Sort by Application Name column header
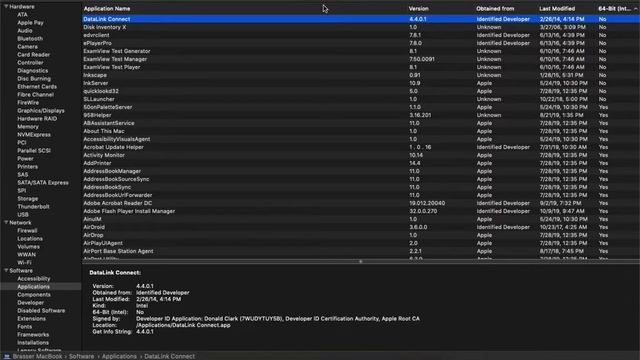The width and height of the screenshot is (640, 360). click(107, 9)
